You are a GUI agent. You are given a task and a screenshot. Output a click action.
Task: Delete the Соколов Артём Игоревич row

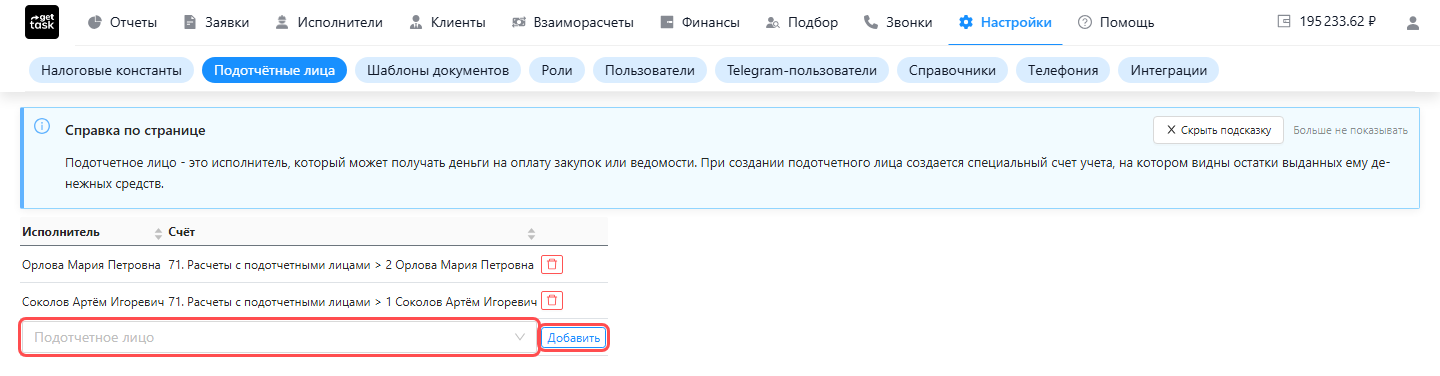point(552,301)
